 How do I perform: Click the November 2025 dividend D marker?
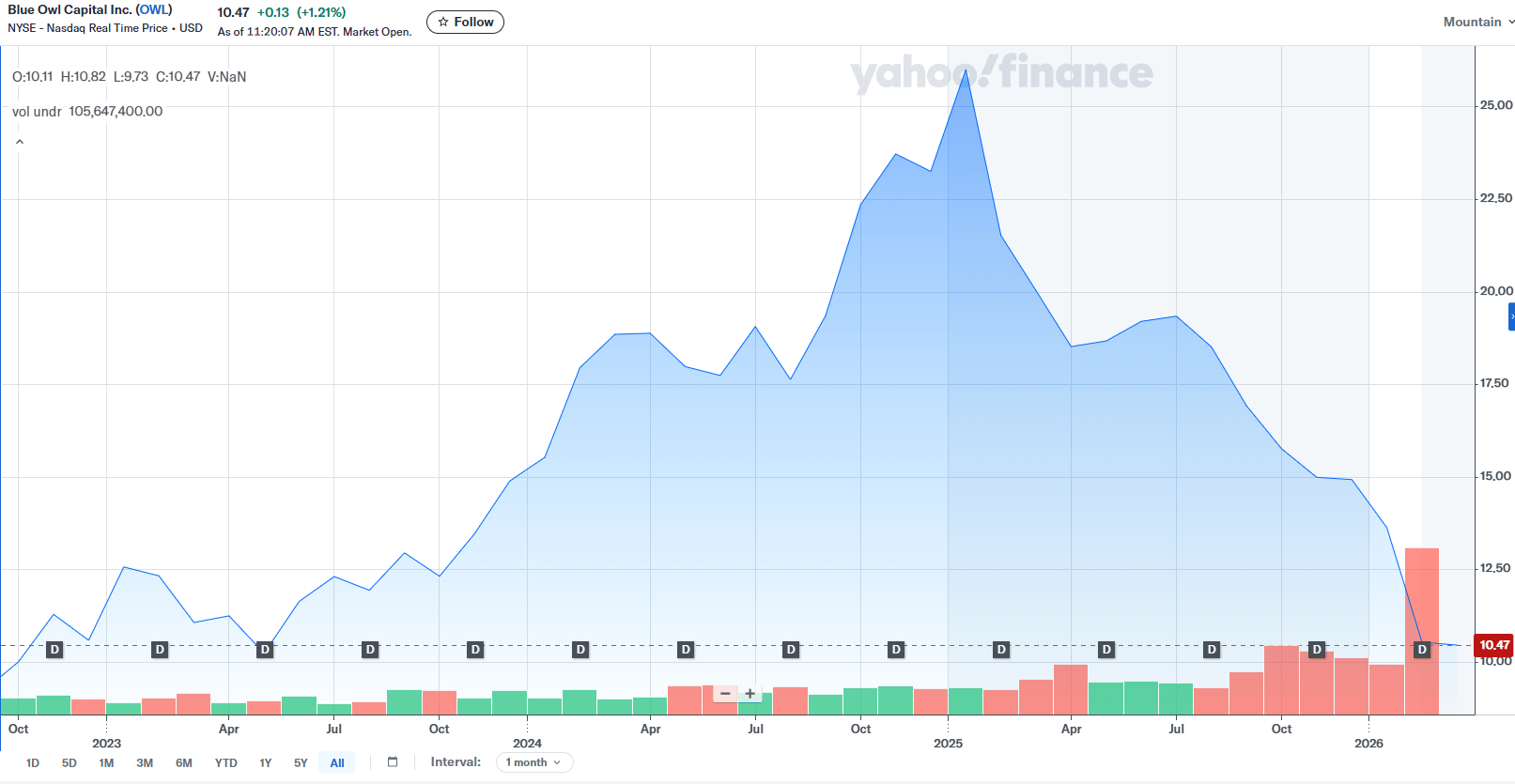pos(1317,650)
